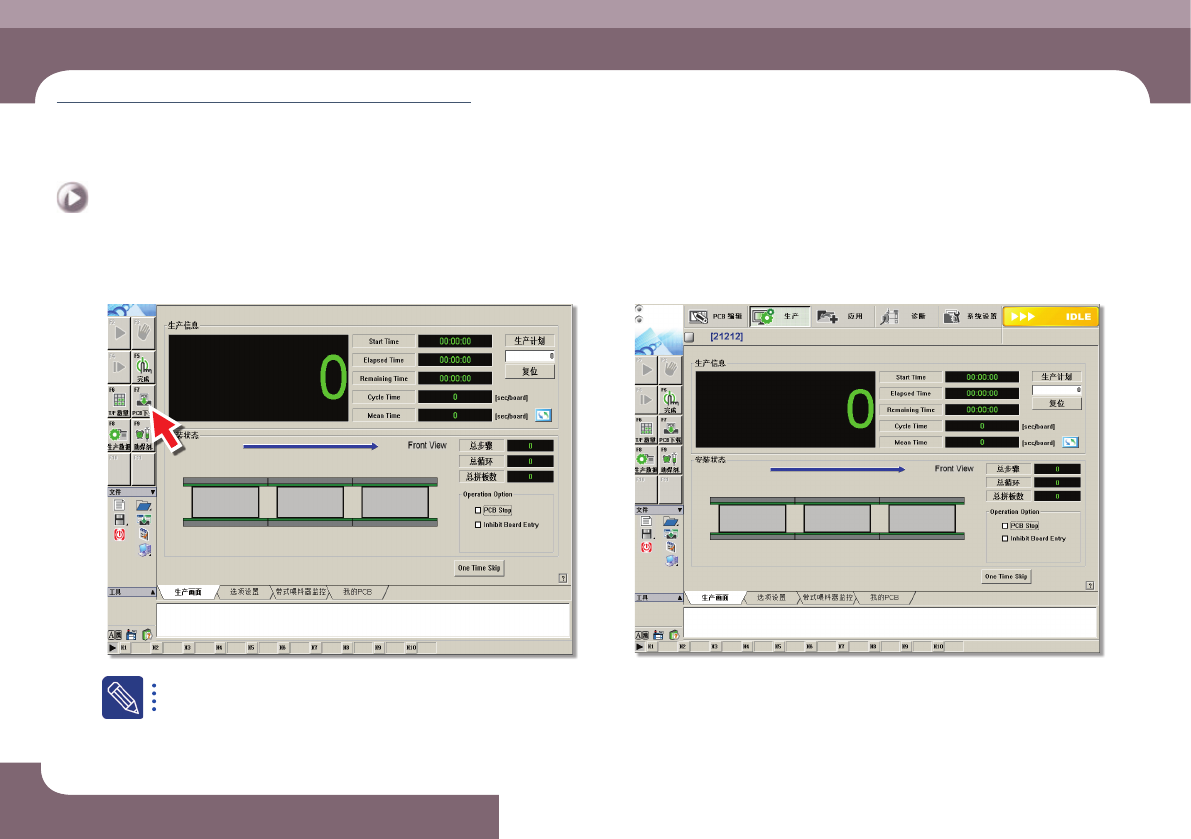The height and width of the screenshot is (839, 1191).
Task: Click the 诊断 diagnosis icon in right screenshot
Action: click(889, 317)
